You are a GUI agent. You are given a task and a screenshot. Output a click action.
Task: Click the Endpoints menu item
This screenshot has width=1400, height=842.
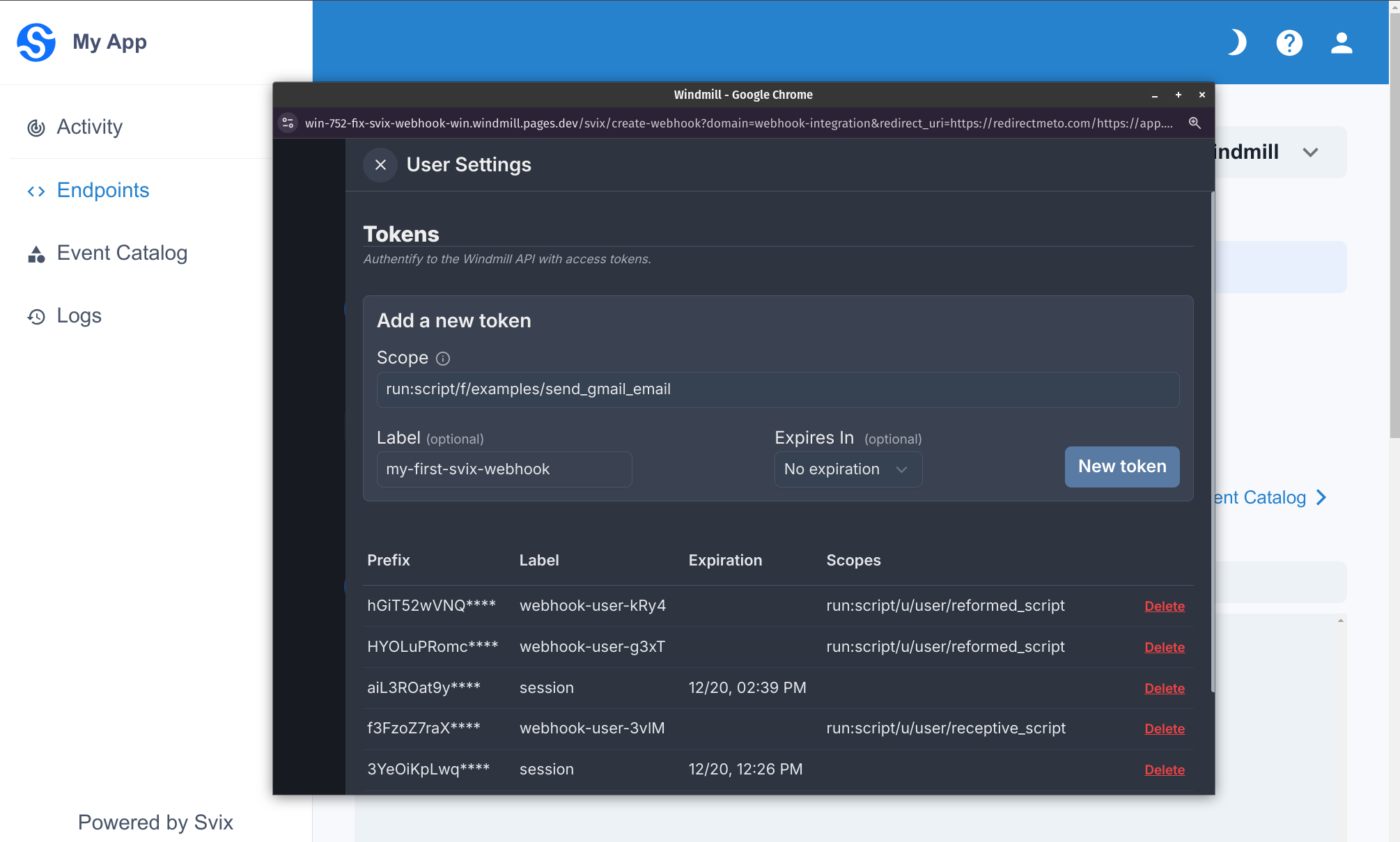(104, 189)
